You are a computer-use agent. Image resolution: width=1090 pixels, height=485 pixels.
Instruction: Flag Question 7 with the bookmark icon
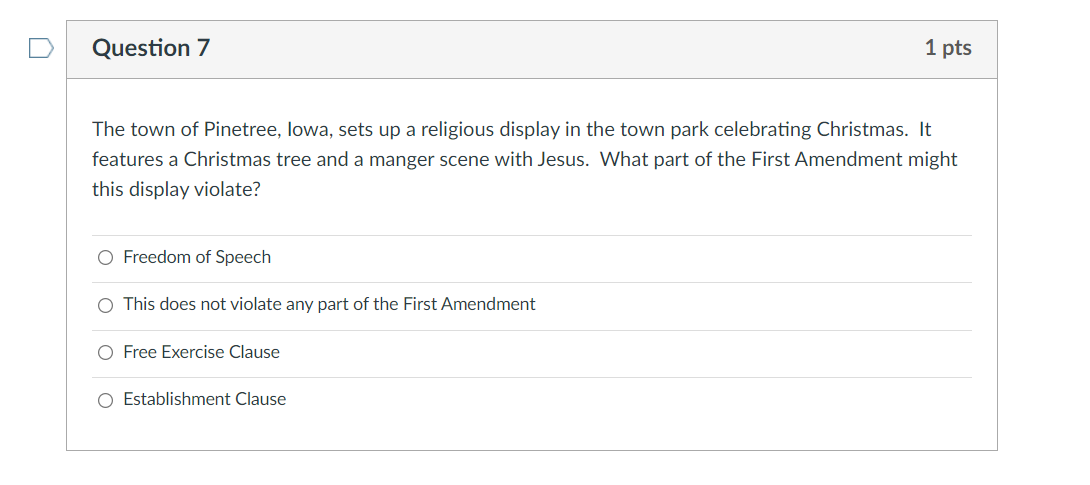click(x=41, y=49)
